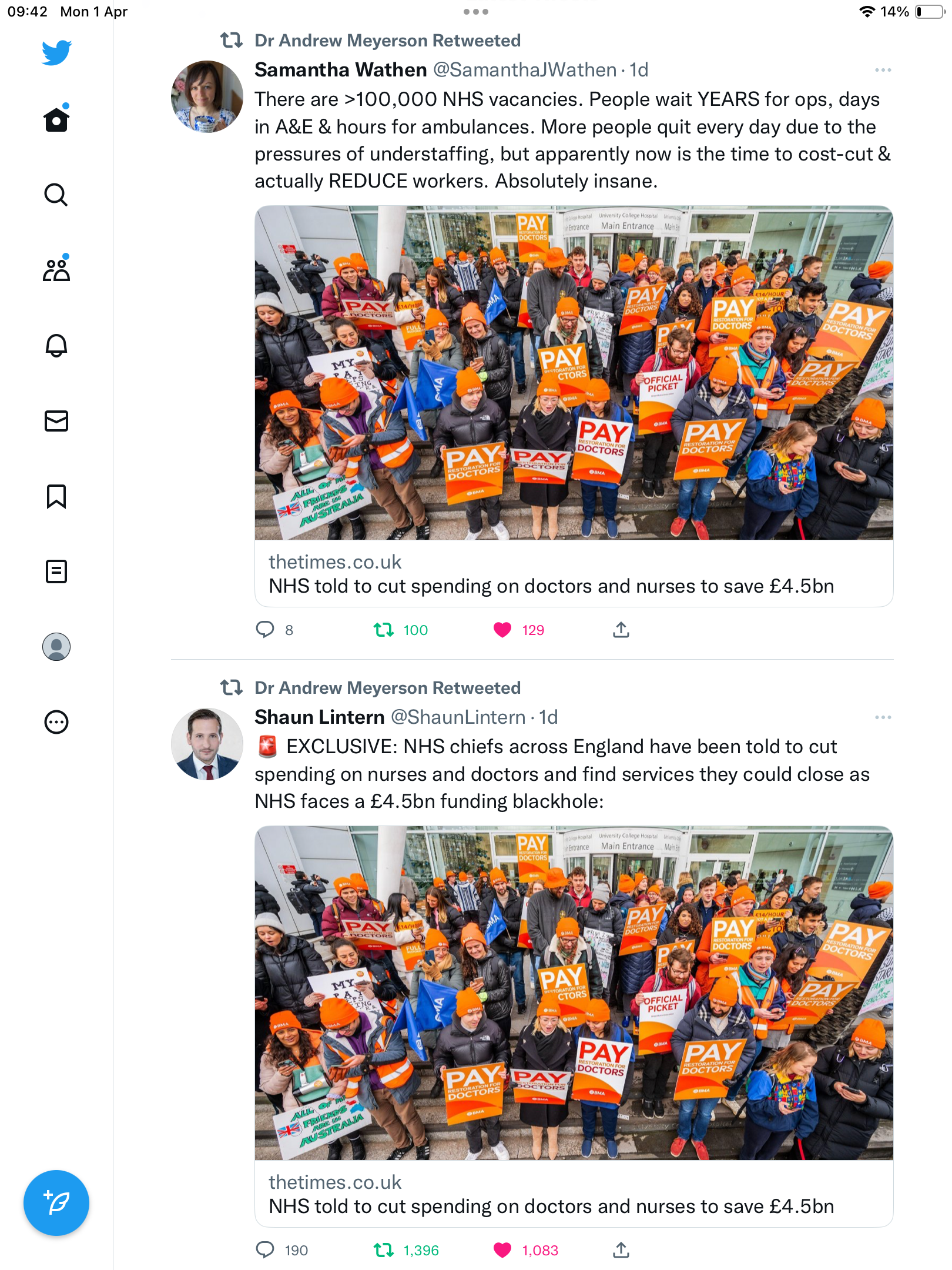Viewport: 952px width, 1270px height.
Task: Unlike Shaun Lintern's tweet with 1,083 likes
Action: 502,1250
